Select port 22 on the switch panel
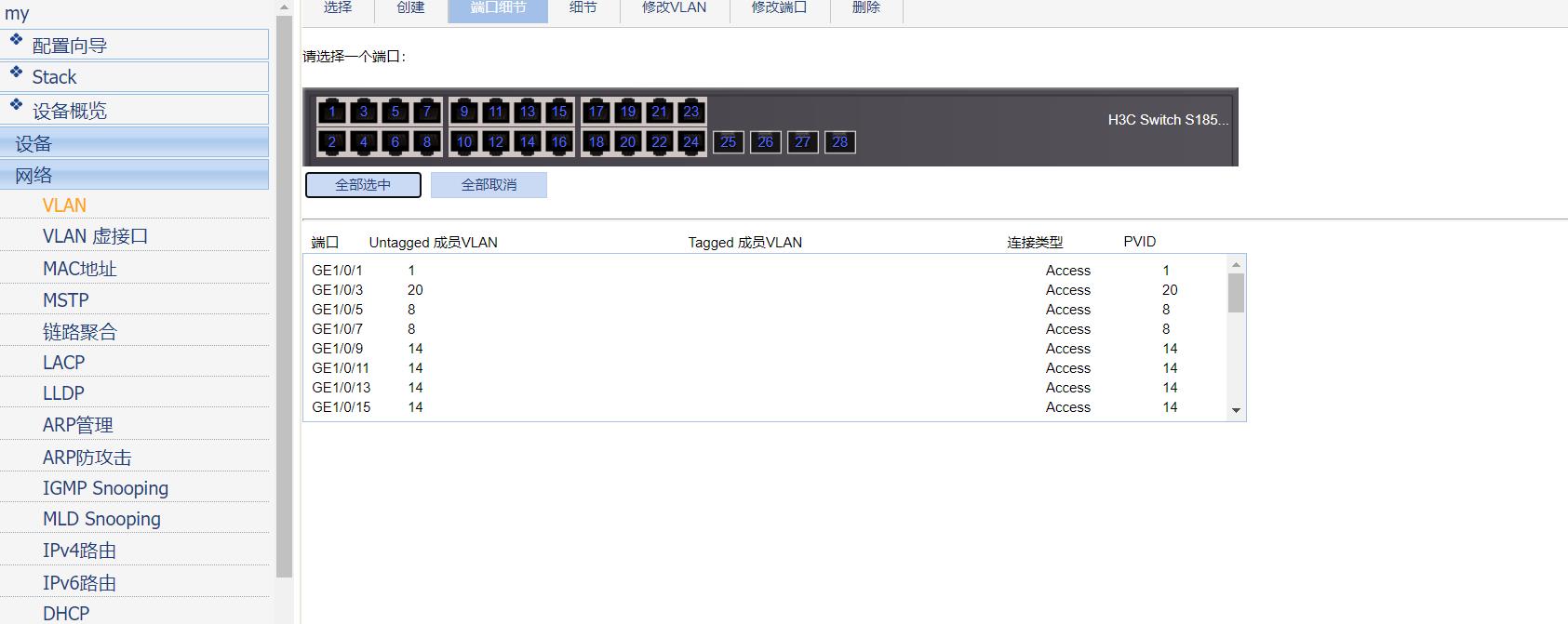 coord(660,142)
